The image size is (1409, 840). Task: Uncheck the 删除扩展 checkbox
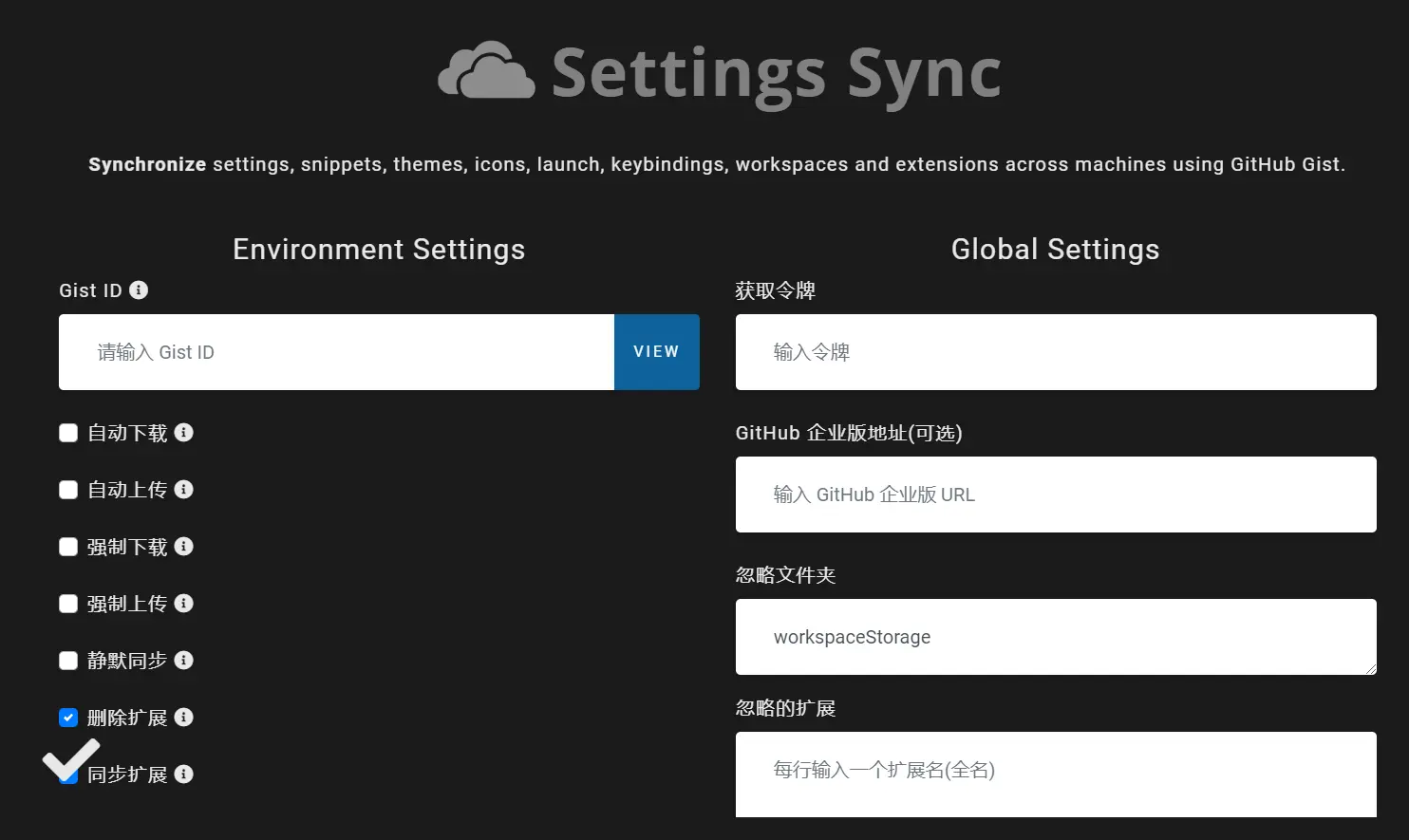point(68,719)
